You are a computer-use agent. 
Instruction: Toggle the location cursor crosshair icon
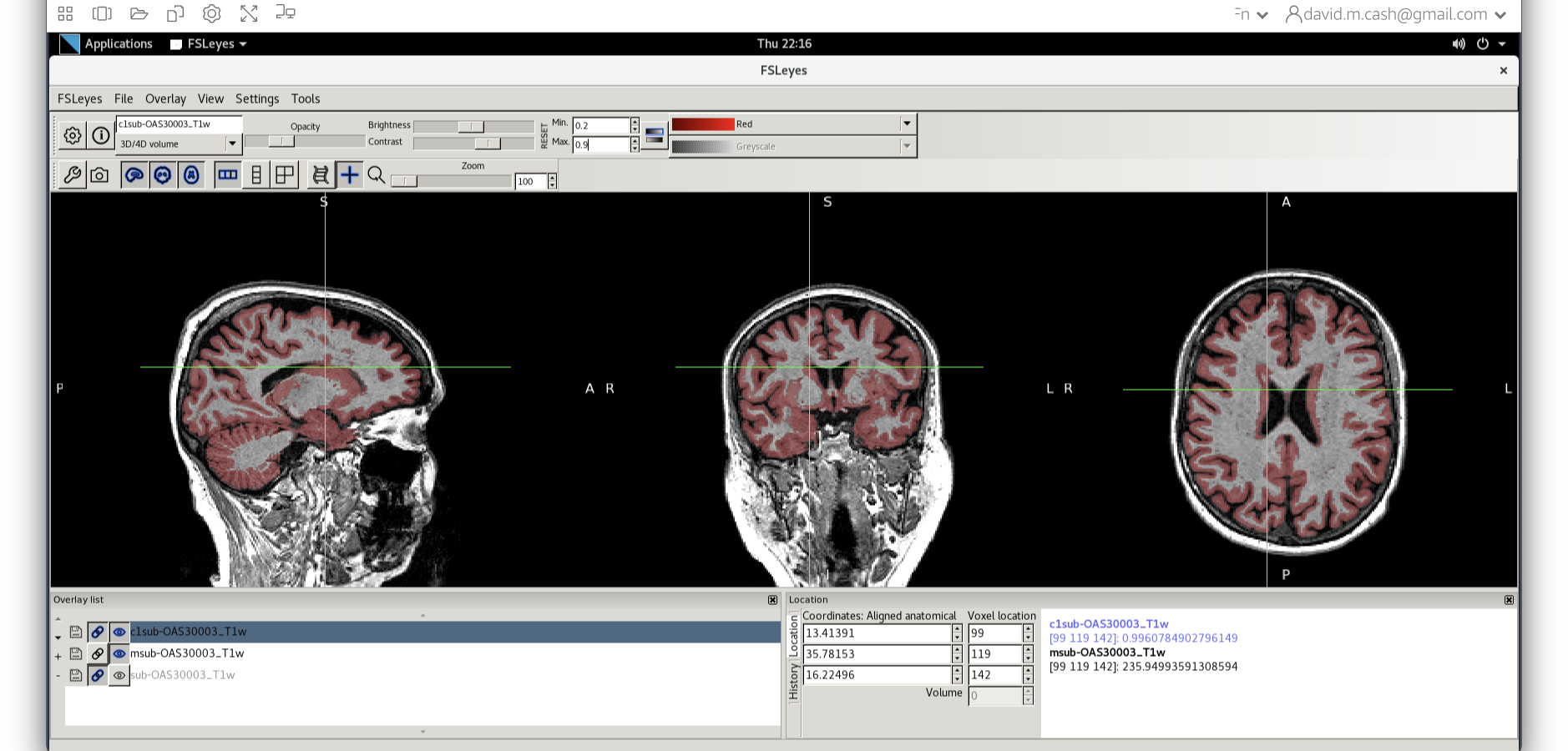click(350, 175)
